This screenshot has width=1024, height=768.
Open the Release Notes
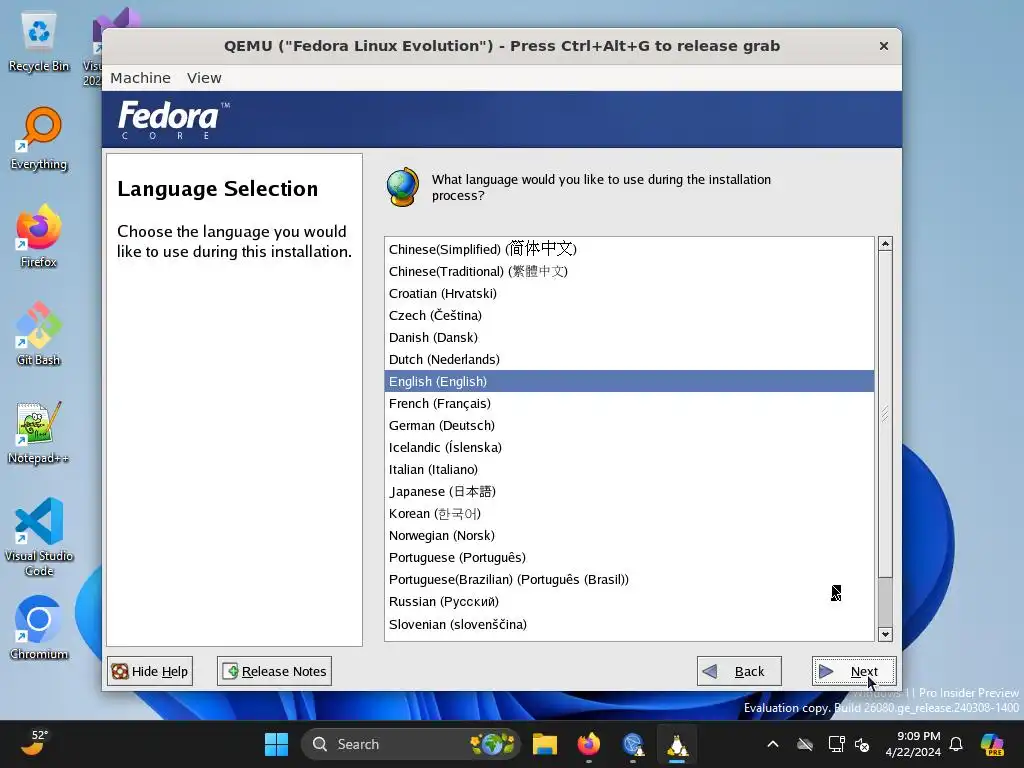point(274,671)
